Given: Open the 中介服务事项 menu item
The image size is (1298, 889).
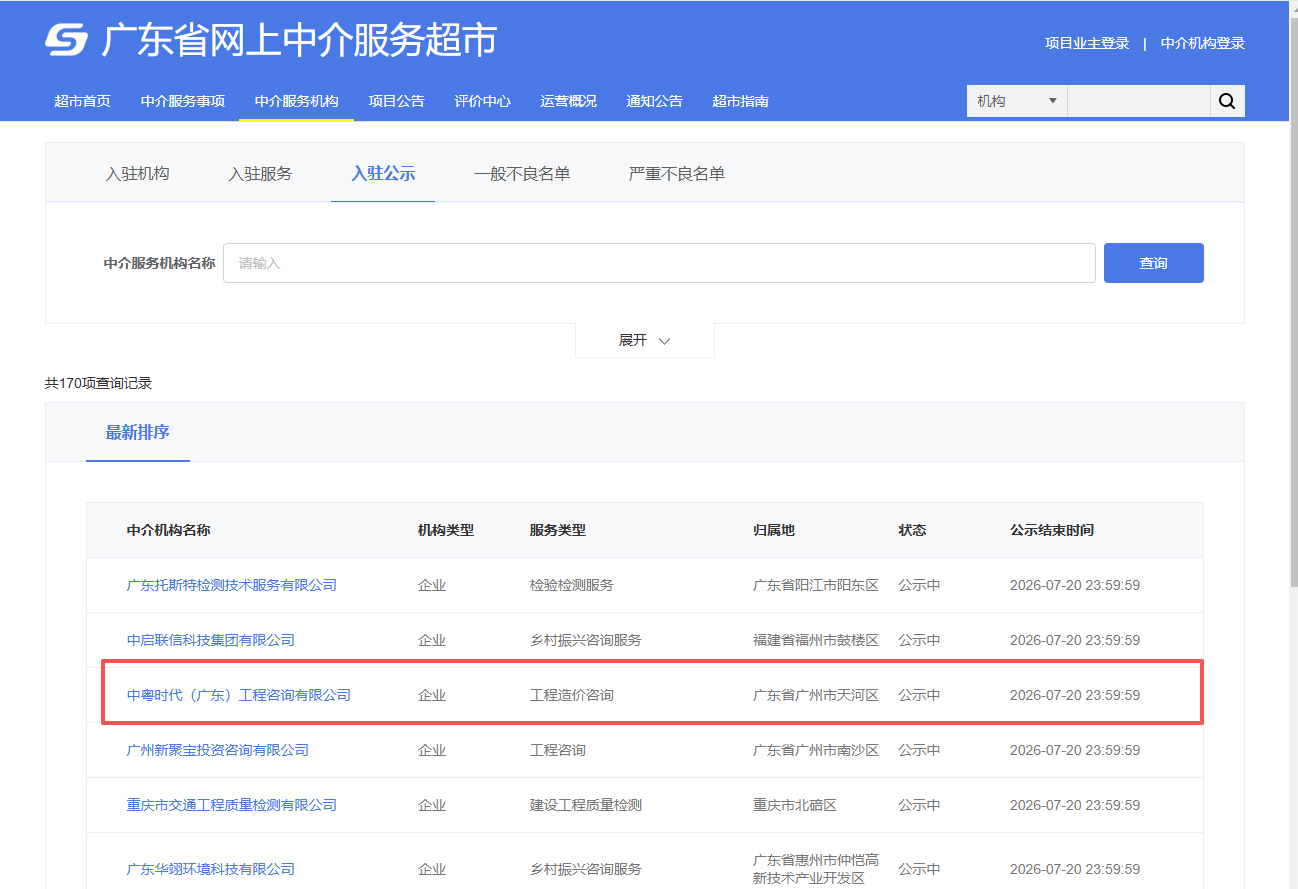Looking at the screenshot, I should [183, 101].
